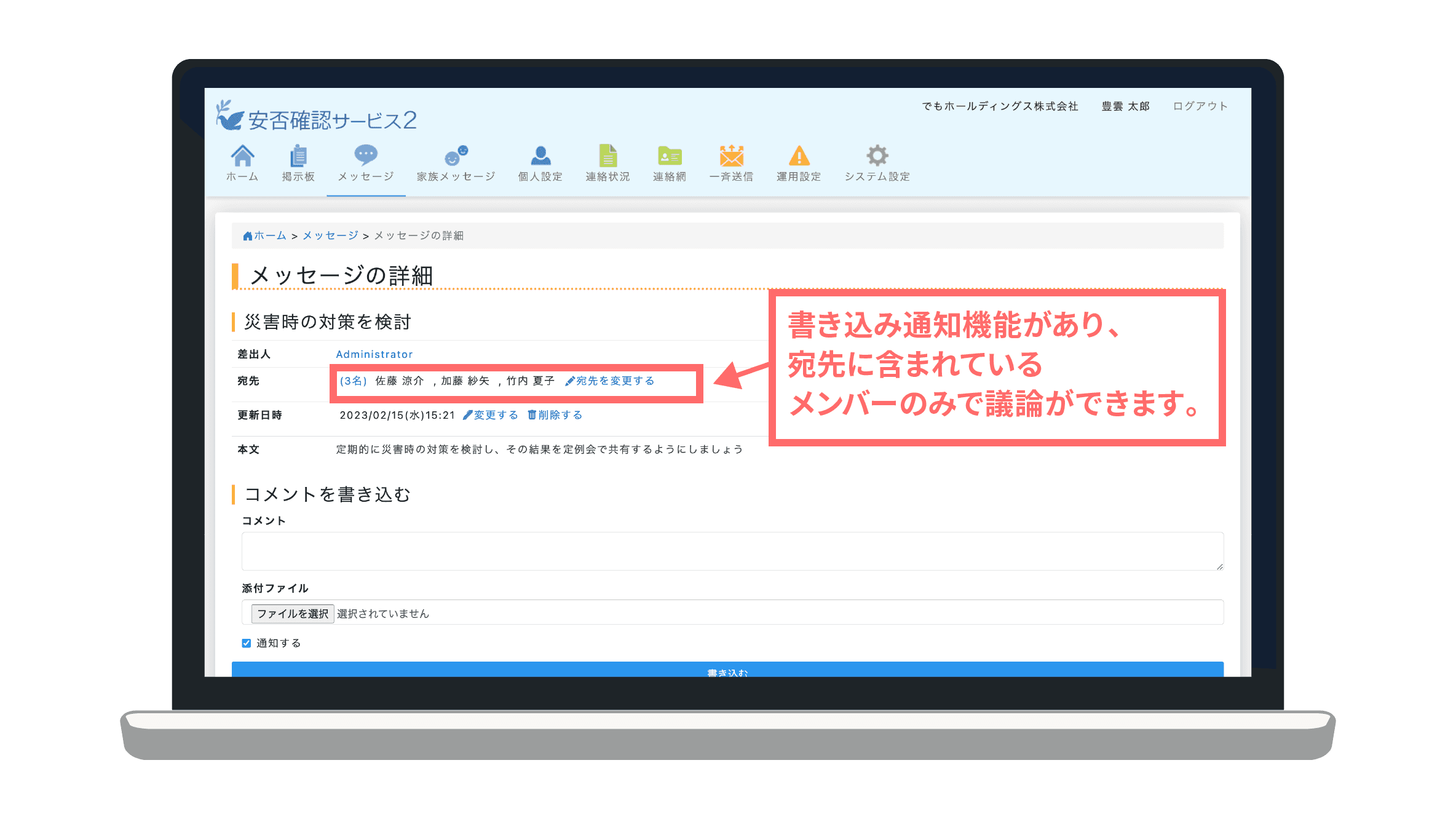Open システム設定 system settings

point(877,162)
